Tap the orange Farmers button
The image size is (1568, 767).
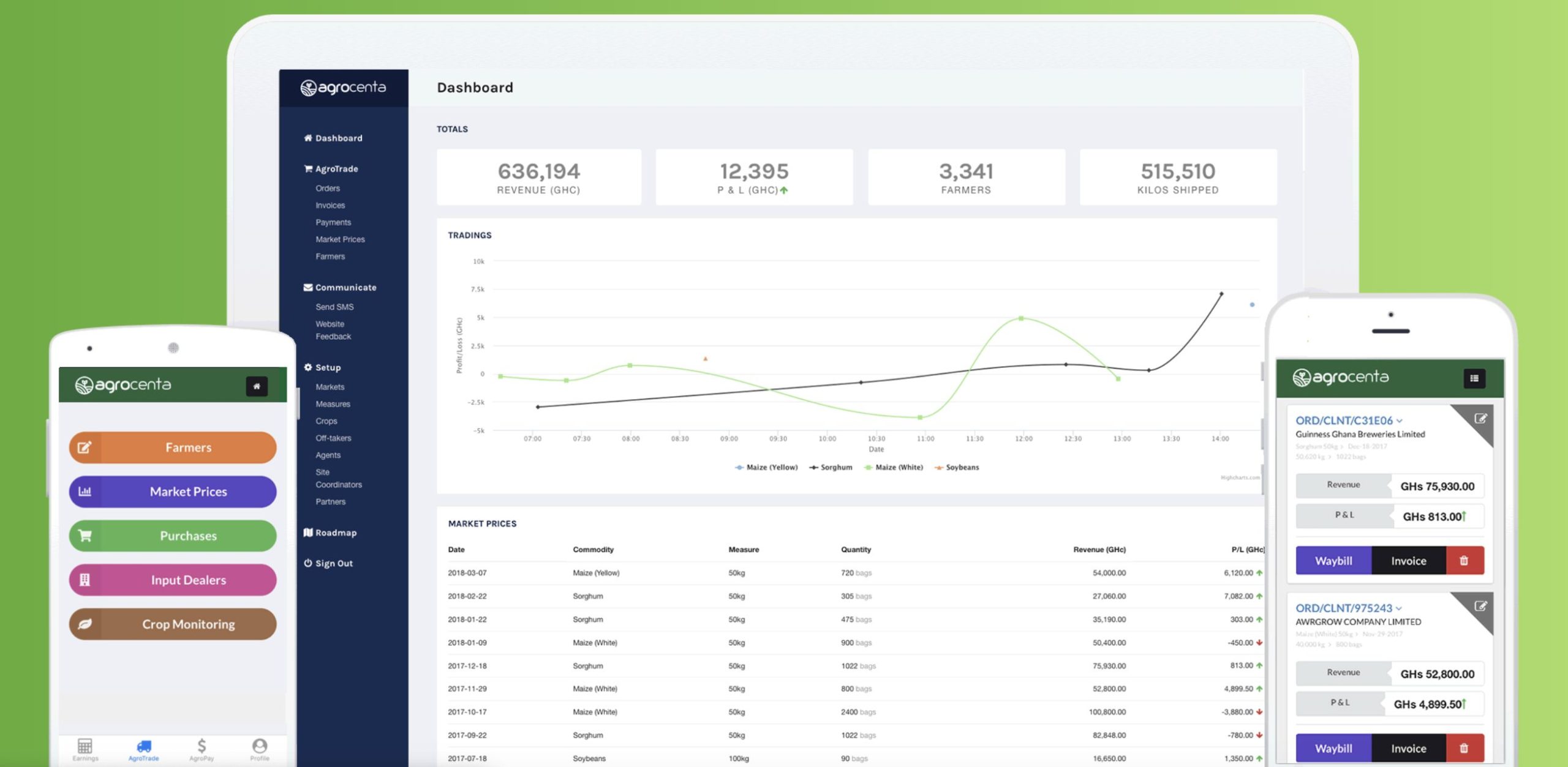[x=173, y=447]
